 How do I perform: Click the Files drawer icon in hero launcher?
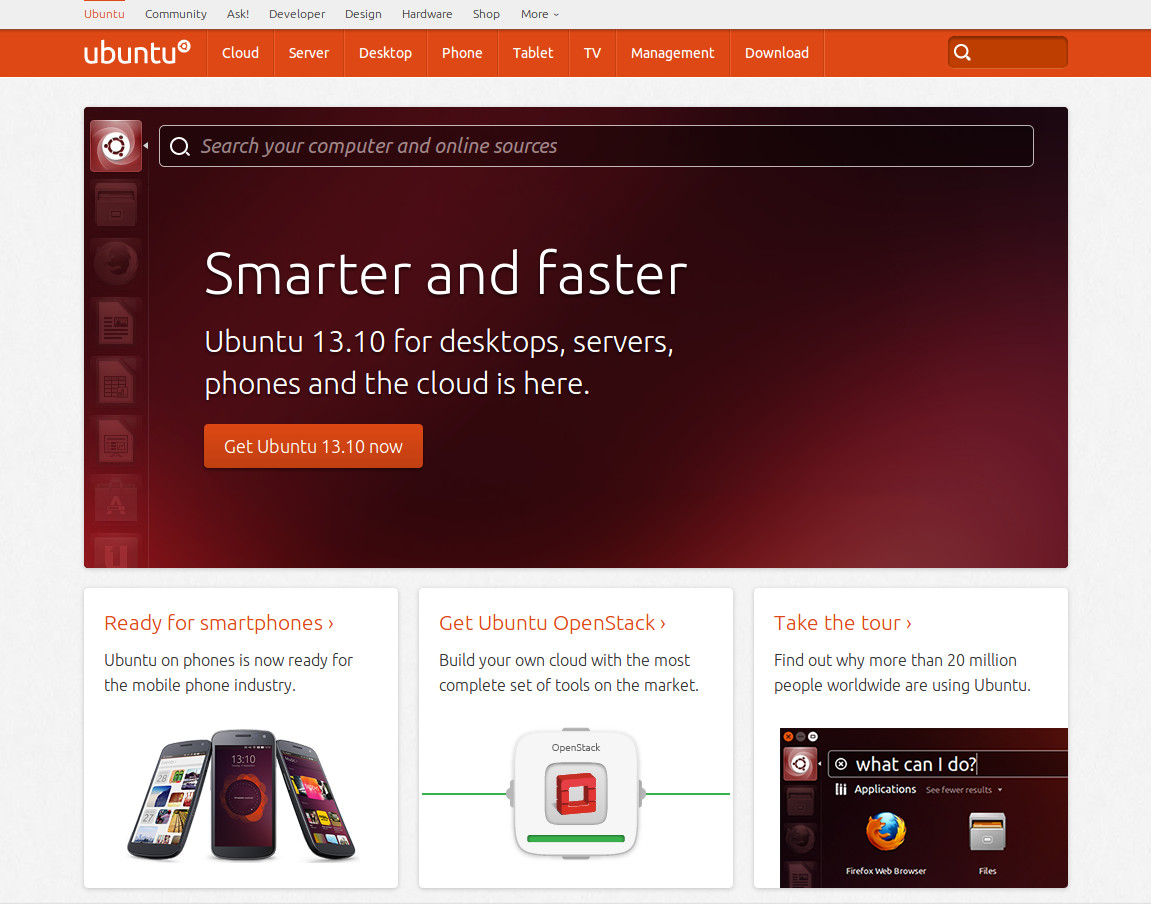[x=116, y=204]
